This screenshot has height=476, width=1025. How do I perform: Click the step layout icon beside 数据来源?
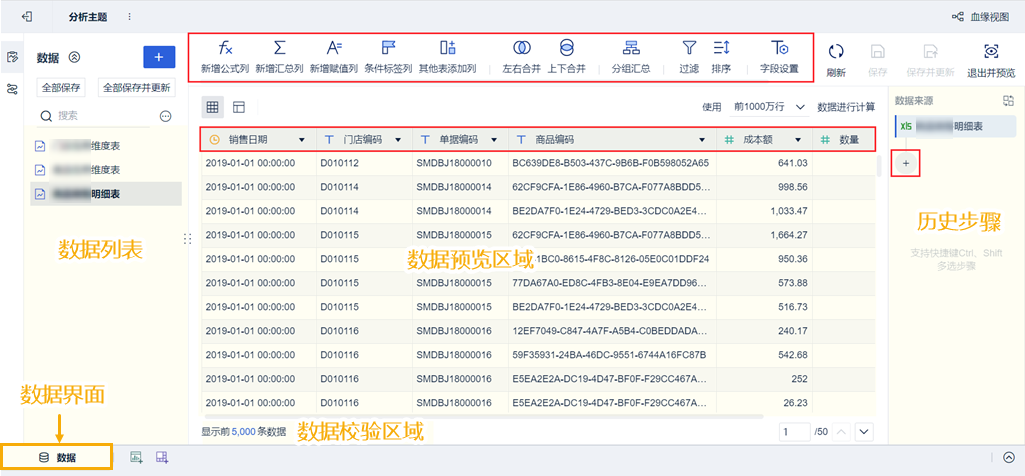point(1008,101)
